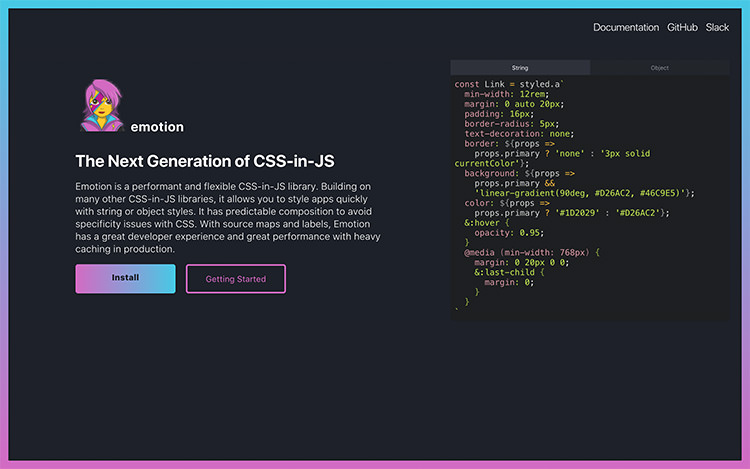Click the code line "const Link = styled.a`"

click(x=509, y=84)
